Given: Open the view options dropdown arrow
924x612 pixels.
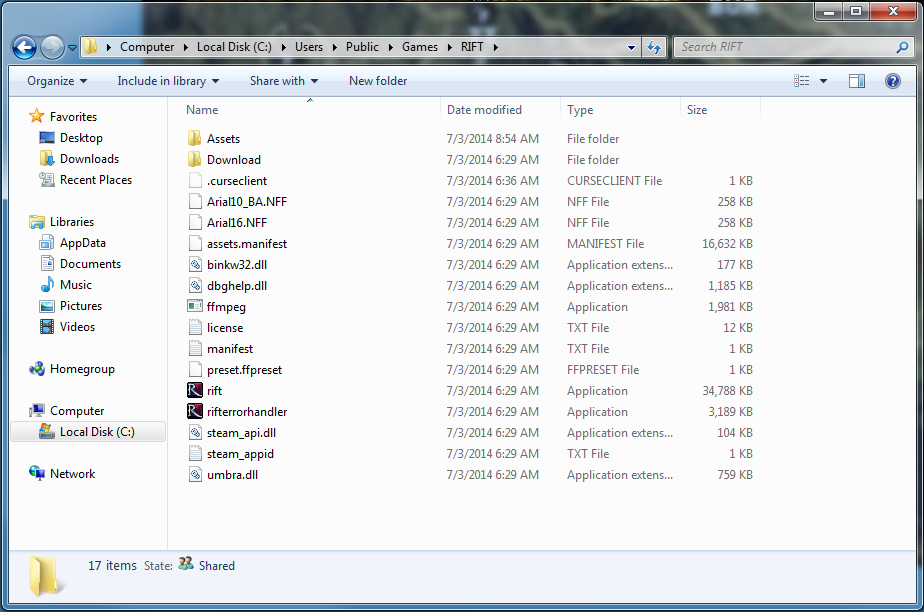Looking at the screenshot, I should tap(823, 81).
